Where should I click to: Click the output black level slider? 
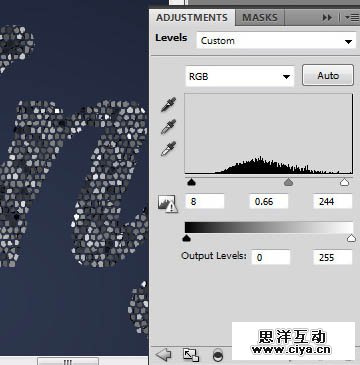click(x=187, y=238)
